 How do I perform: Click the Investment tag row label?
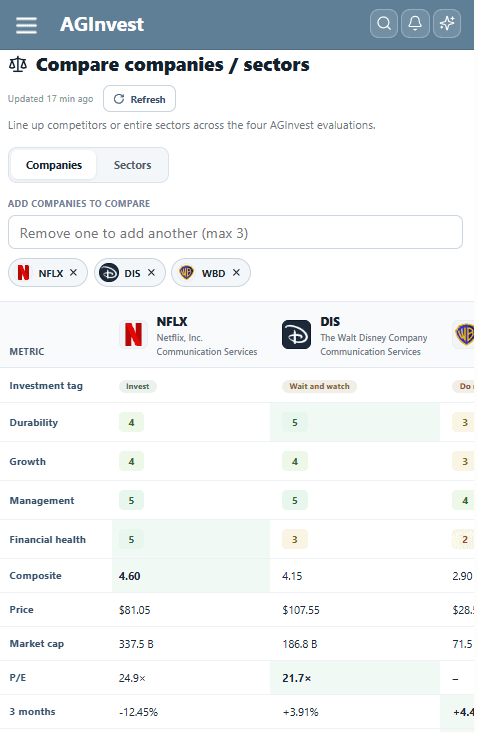[46, 386]
